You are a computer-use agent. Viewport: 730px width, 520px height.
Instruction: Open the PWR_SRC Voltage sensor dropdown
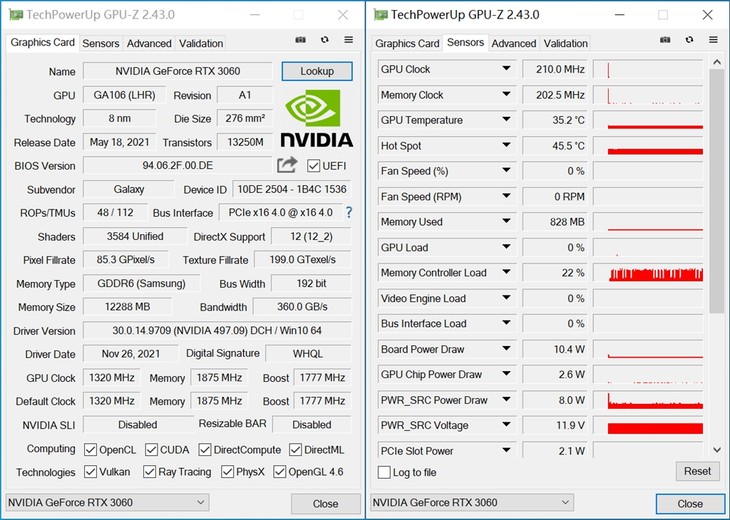(506, 425)
